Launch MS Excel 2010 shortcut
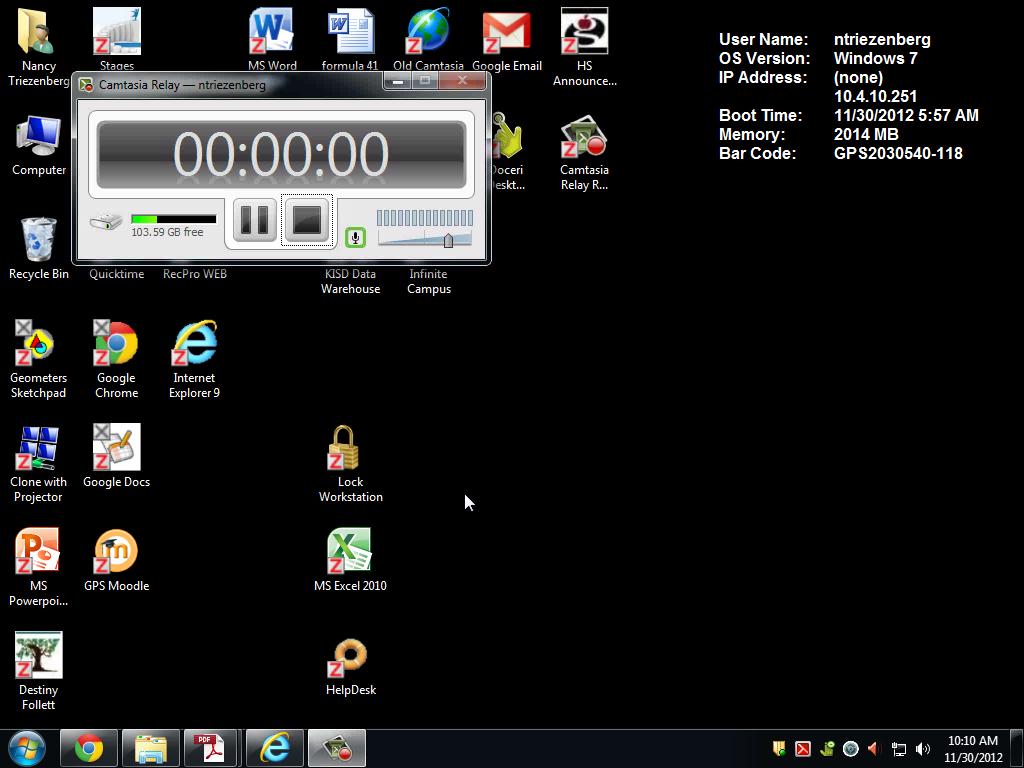The width and height of the screenshot is (1024, 768). point(350,560)
